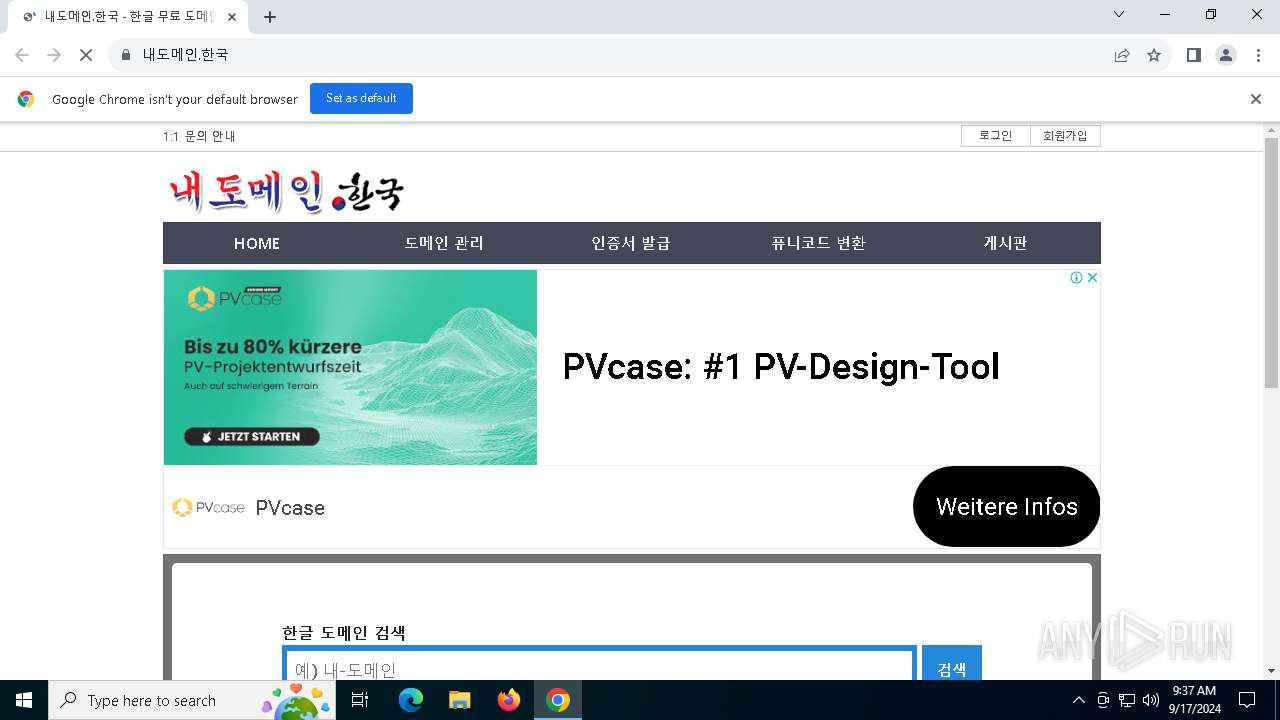Click Weitere Infos ad button
This screenshot has height=720, width=1280.
click(1006, 506)
